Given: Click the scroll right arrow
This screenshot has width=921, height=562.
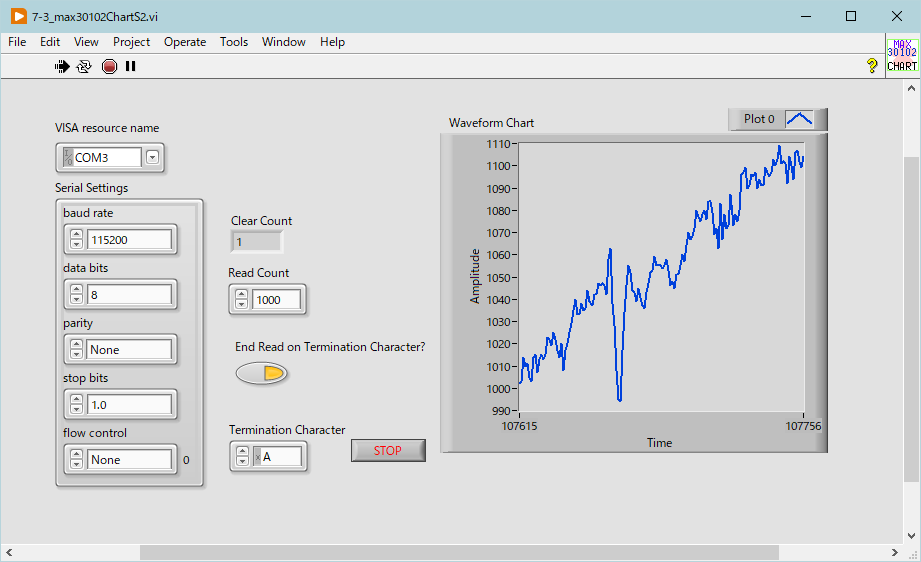Looking at the screenshot, I should coord(895,553).
